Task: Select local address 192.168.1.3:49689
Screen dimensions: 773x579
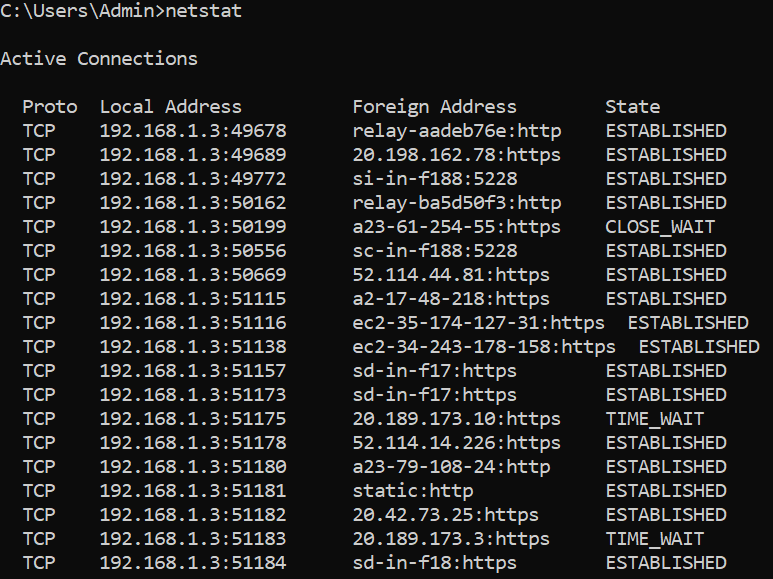Action: pyautogui.click(x=193, y=155)
